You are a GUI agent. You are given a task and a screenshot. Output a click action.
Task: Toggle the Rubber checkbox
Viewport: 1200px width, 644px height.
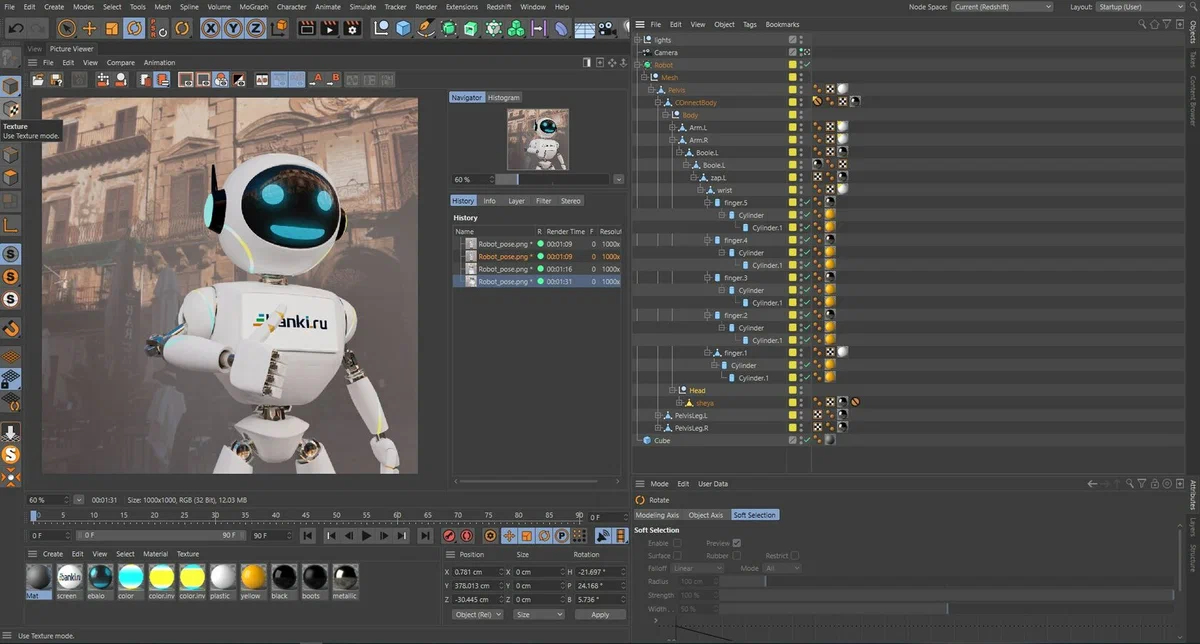click(737, 556)
